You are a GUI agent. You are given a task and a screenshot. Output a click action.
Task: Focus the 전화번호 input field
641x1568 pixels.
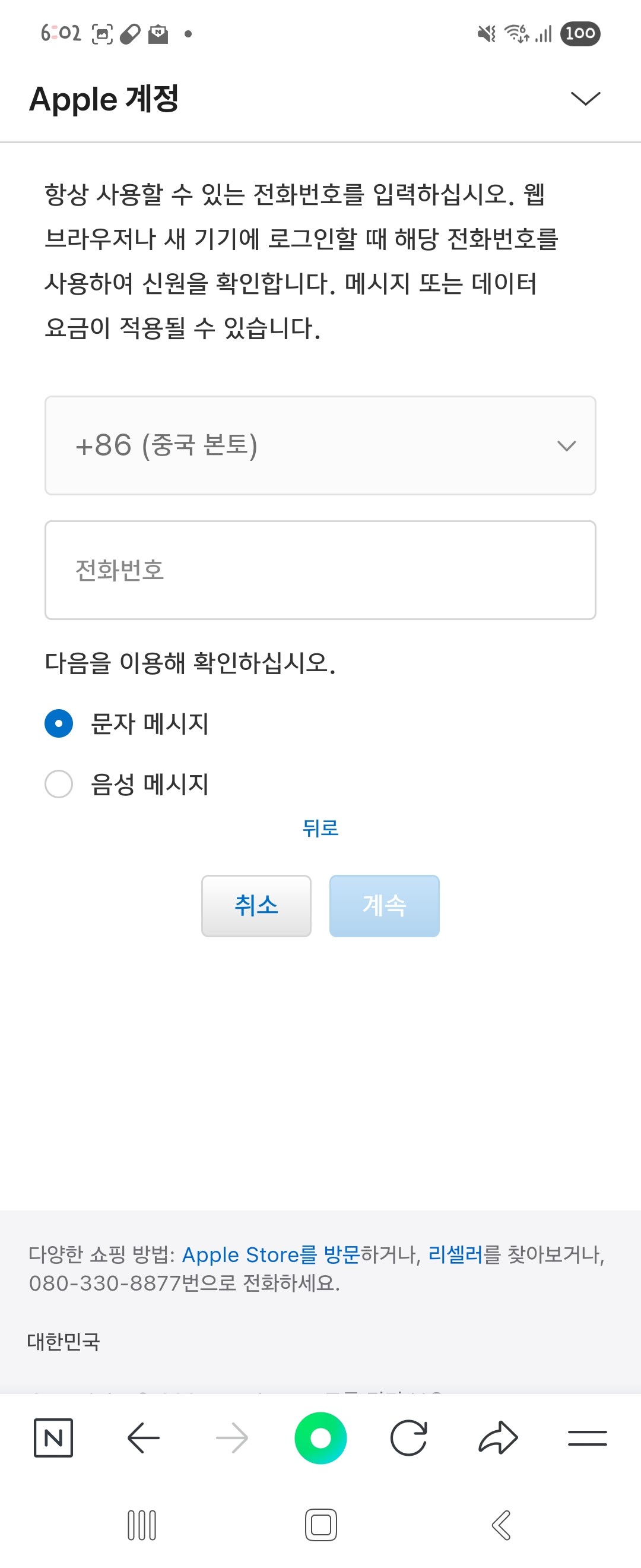click(x=320, y=570)
